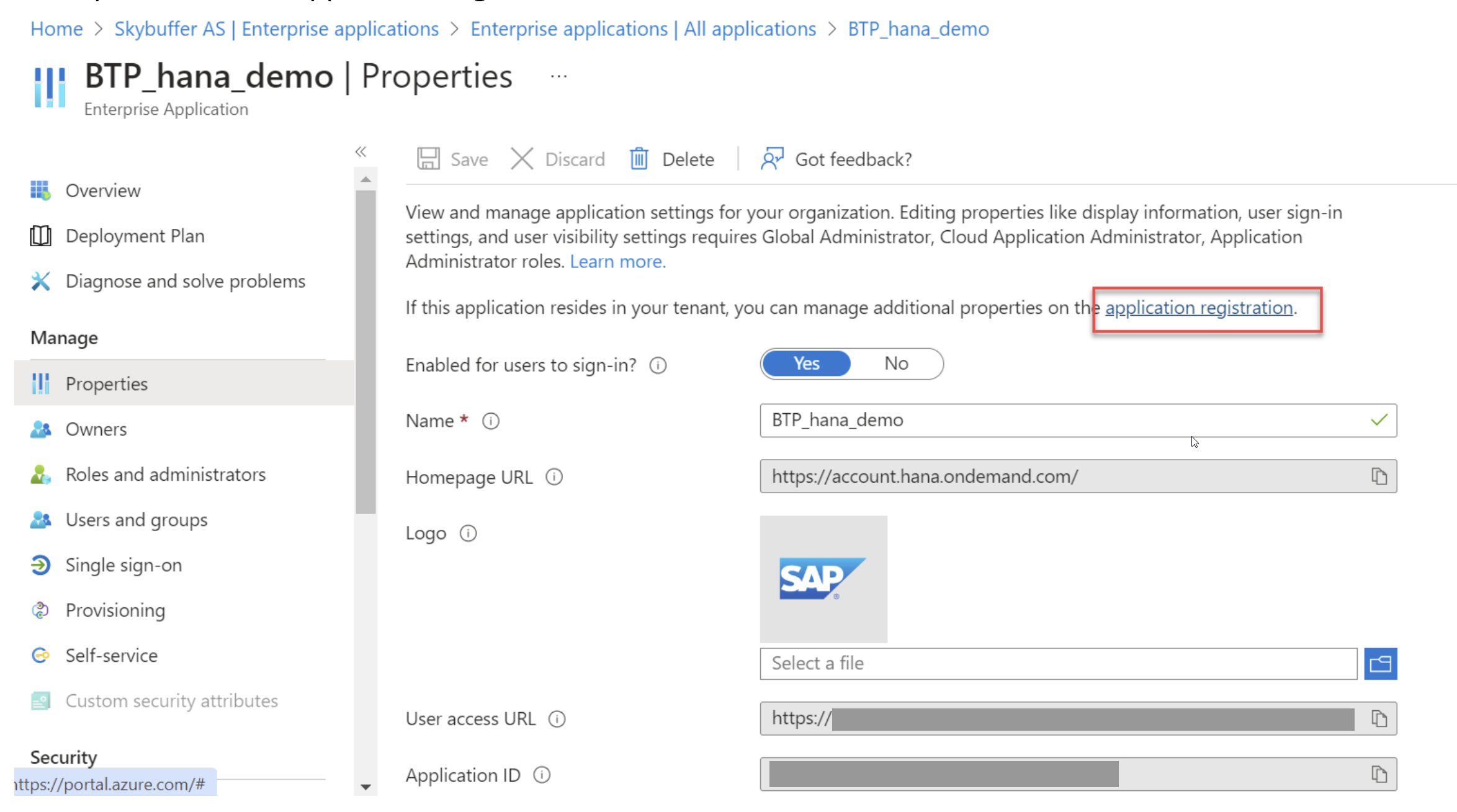Click the Save disk icon

coord(428,159)
